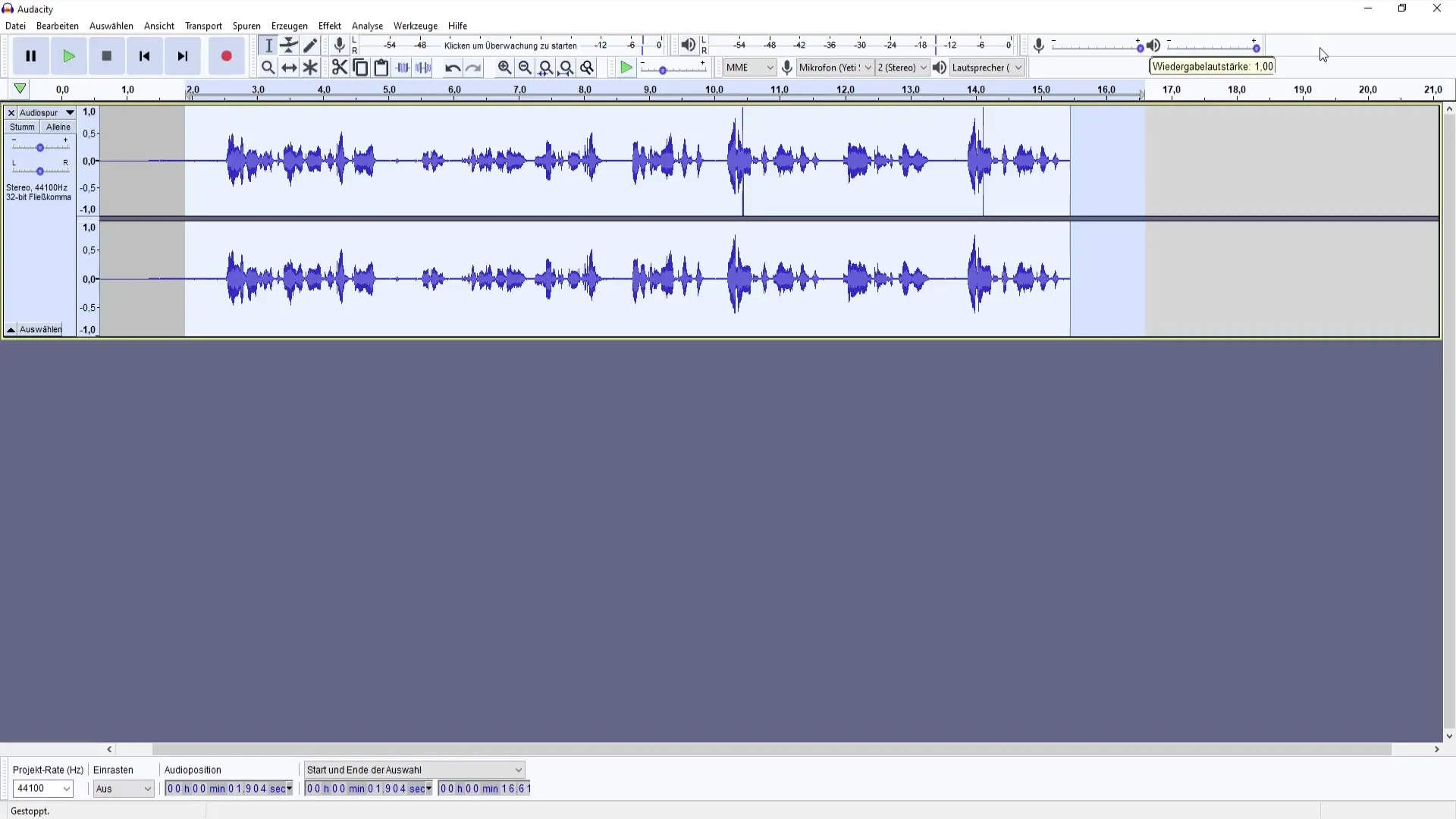Collapse the track with the arrow button
This screenshot has height=819, width=1456.
11,330
